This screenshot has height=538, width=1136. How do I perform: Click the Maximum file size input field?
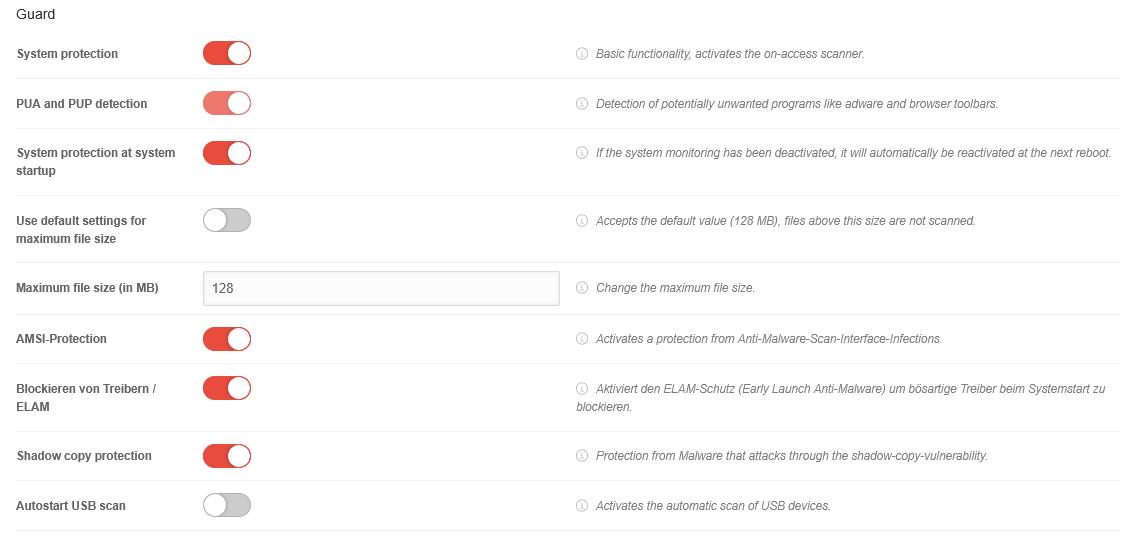(380, 288)
